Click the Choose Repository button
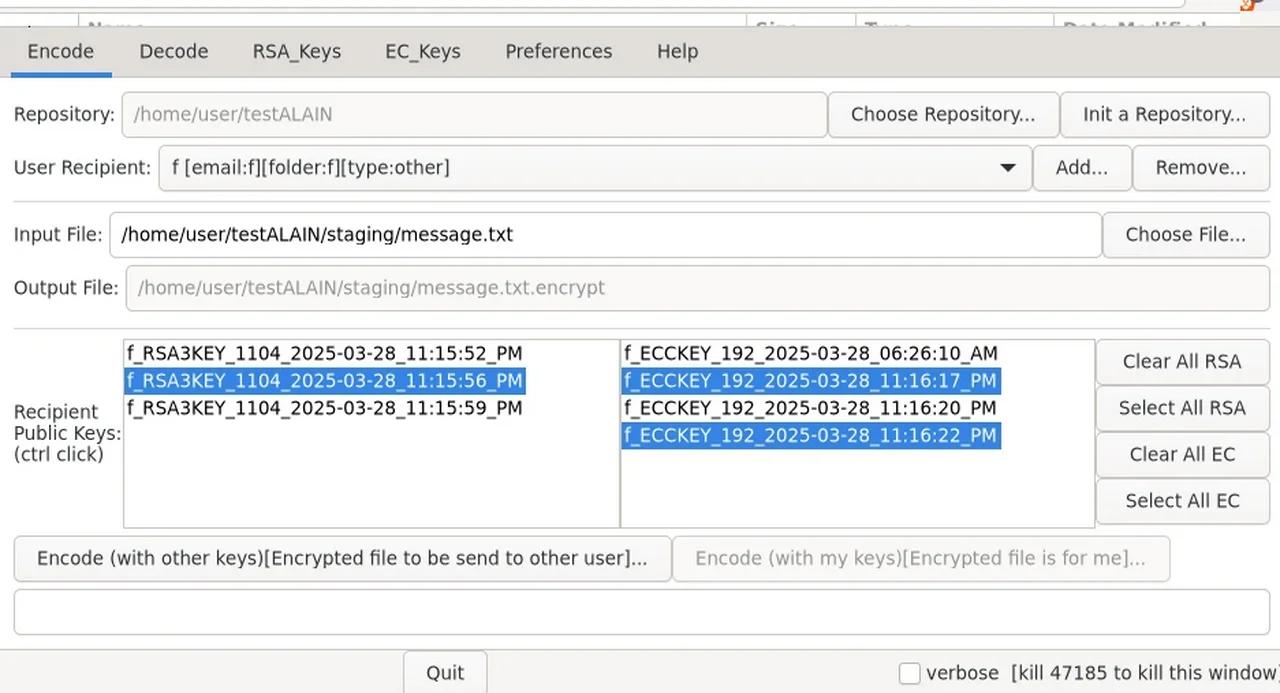The image size is (1280, 693). tap(942, 114)
